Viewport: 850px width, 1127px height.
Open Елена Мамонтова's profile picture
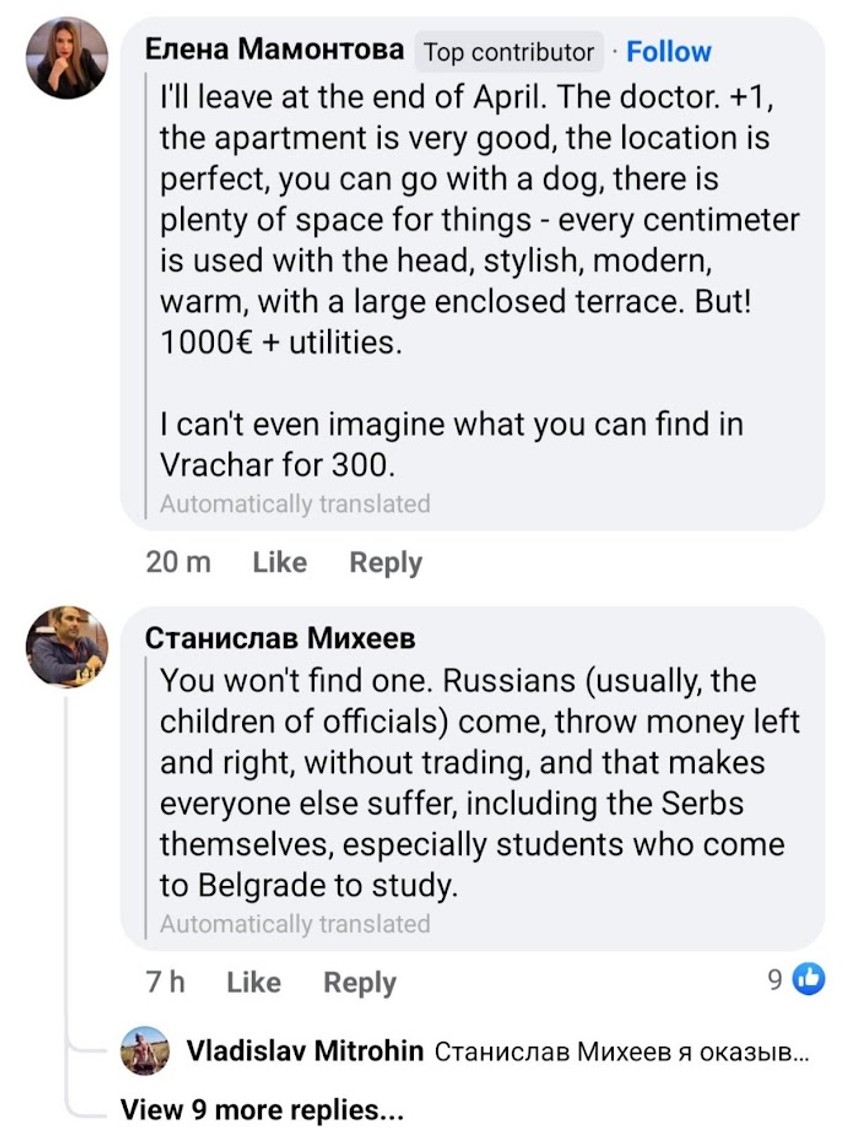click(x=67, y=58)
